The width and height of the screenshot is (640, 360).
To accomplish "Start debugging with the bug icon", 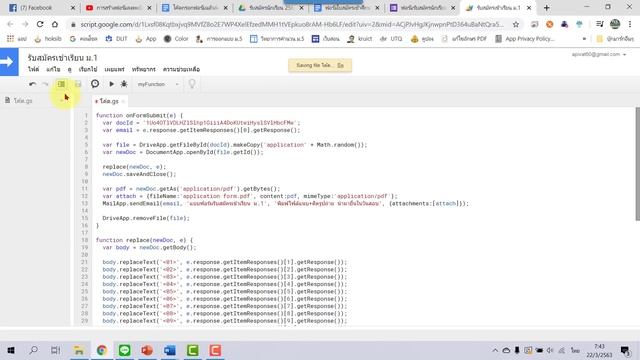I will pyautogui.click(x=124, y=84).
